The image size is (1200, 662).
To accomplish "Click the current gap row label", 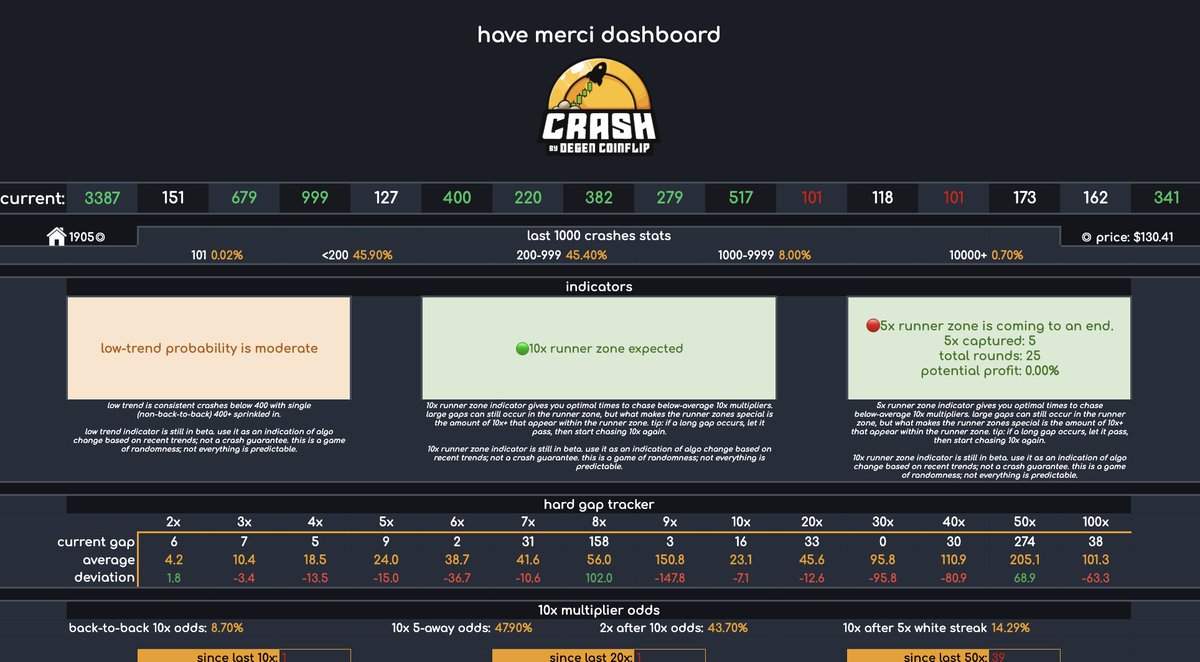I will point(96,541).
